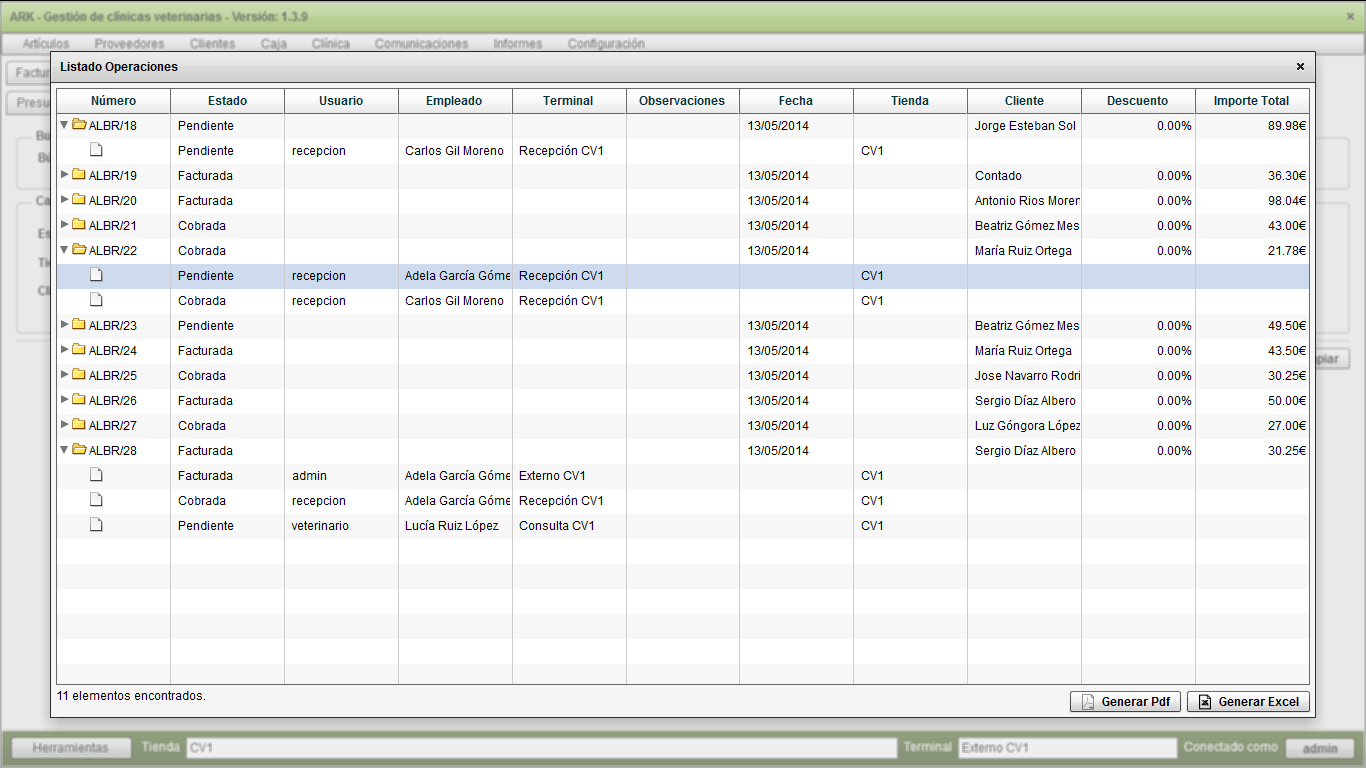Viewport: 1366px width, 768px height.
Task: Click the document icon under ALBR/18
Action: point(96,150)
